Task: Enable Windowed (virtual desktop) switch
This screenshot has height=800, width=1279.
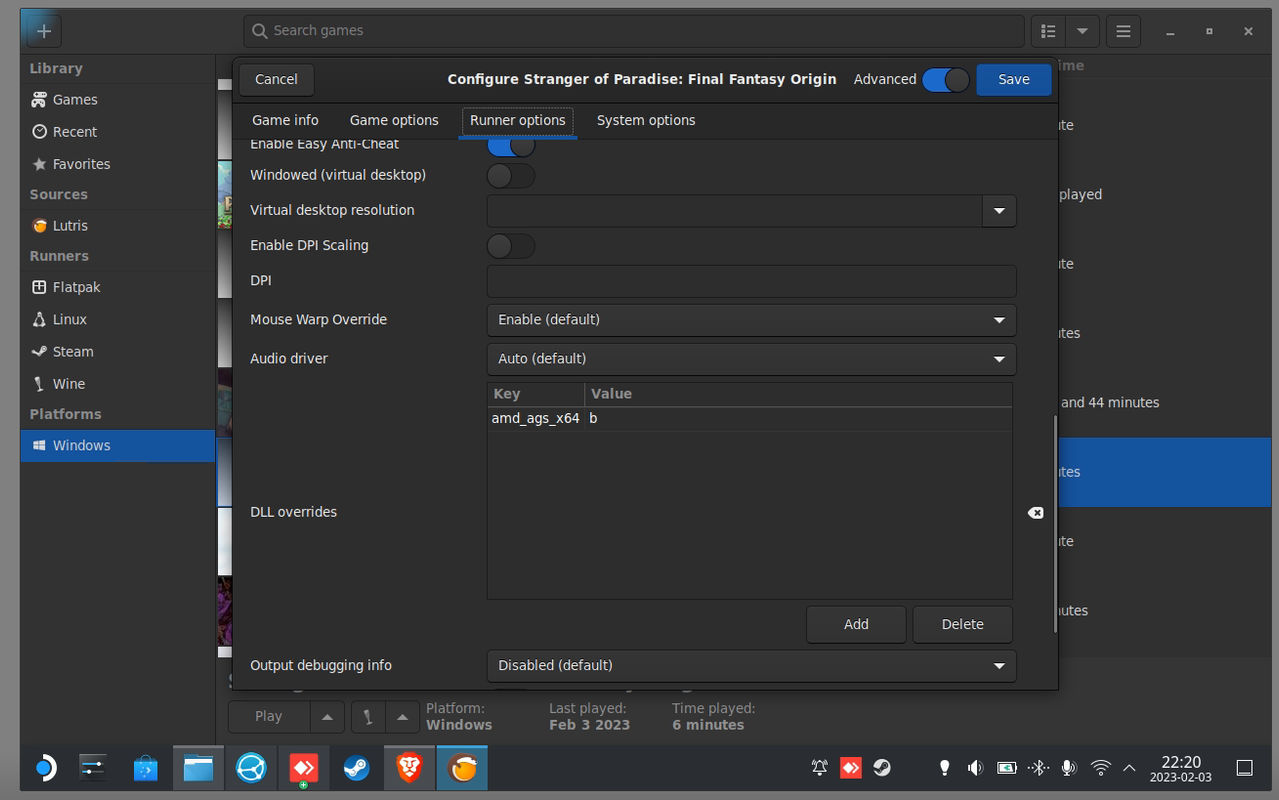Action: 511,176
